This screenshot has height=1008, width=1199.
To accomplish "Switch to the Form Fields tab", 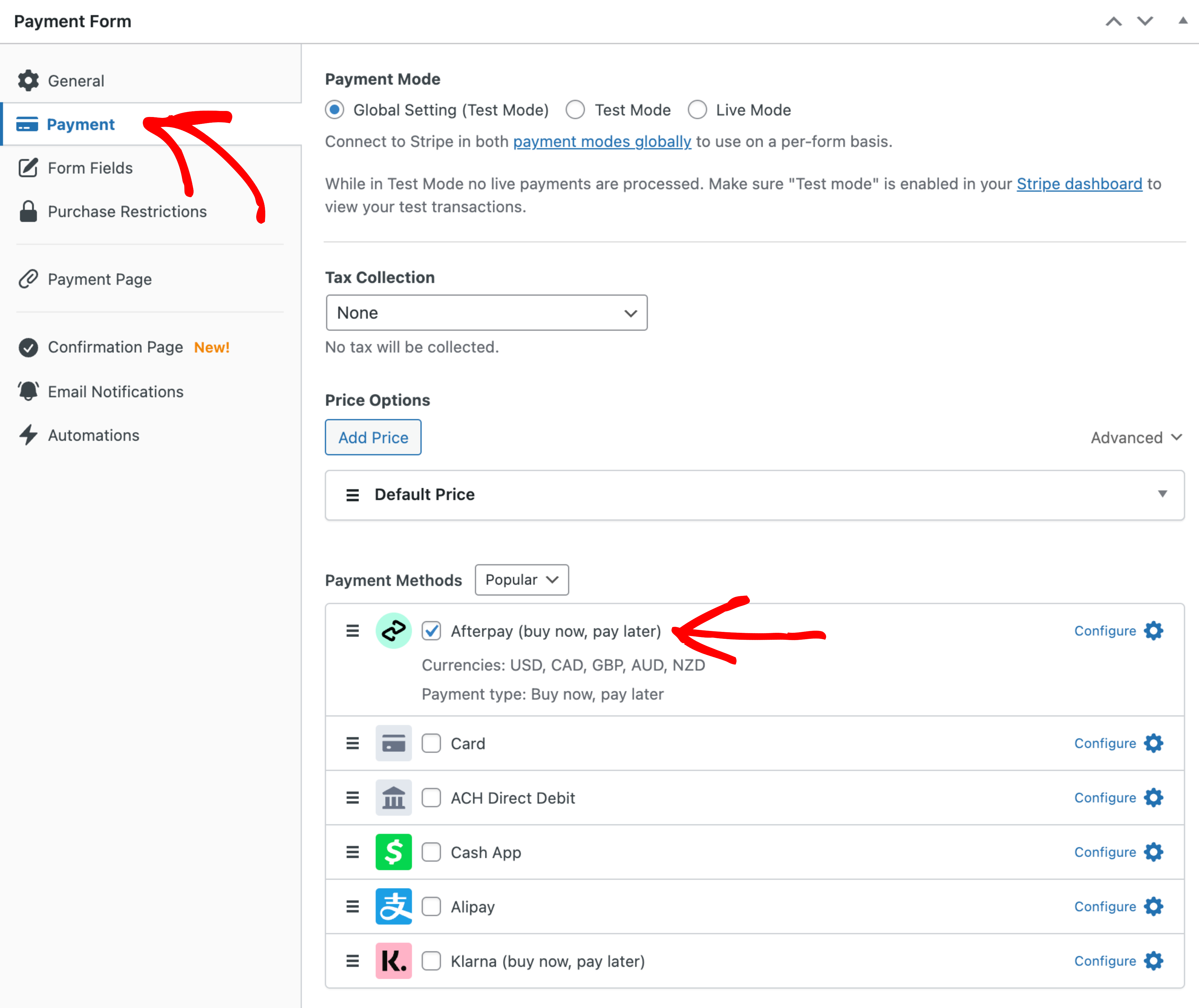I will coord(90,168).
